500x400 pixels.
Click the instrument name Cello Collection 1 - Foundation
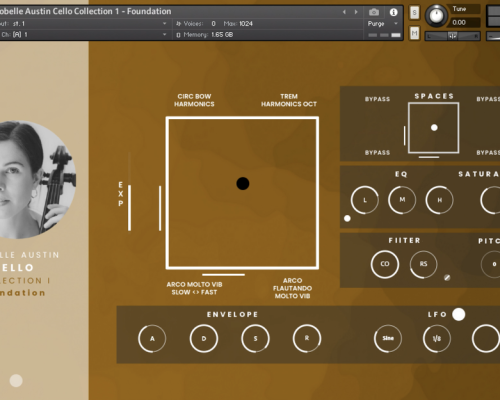tap(86, 11)
